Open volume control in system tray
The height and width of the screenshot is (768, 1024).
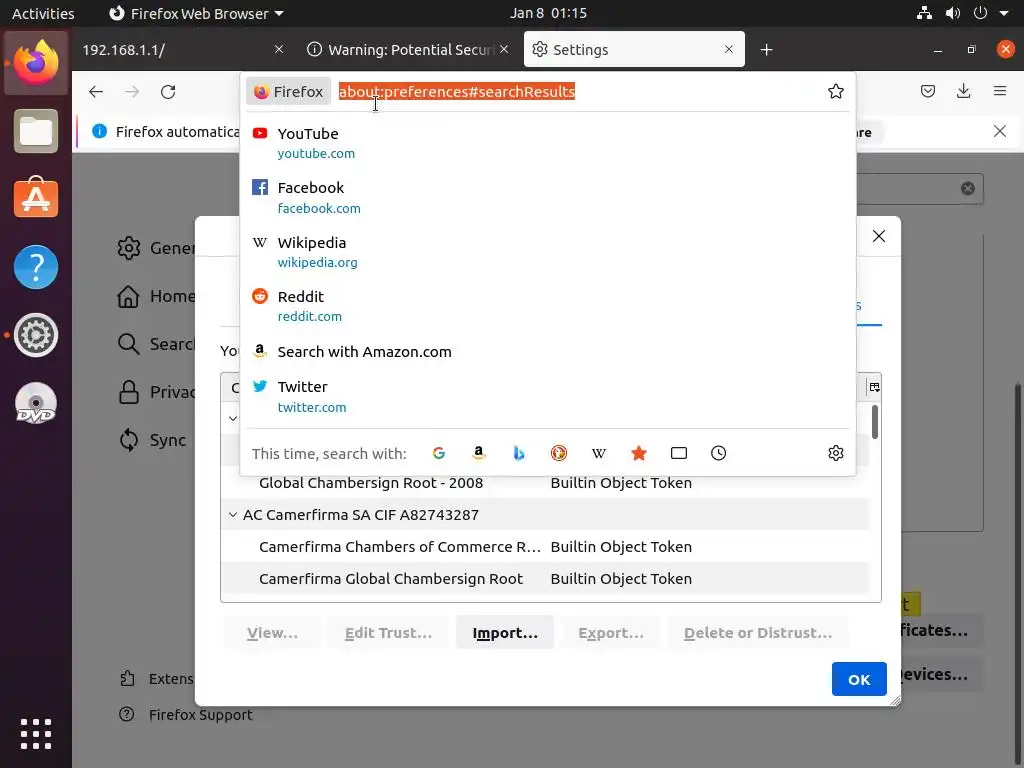953,13
